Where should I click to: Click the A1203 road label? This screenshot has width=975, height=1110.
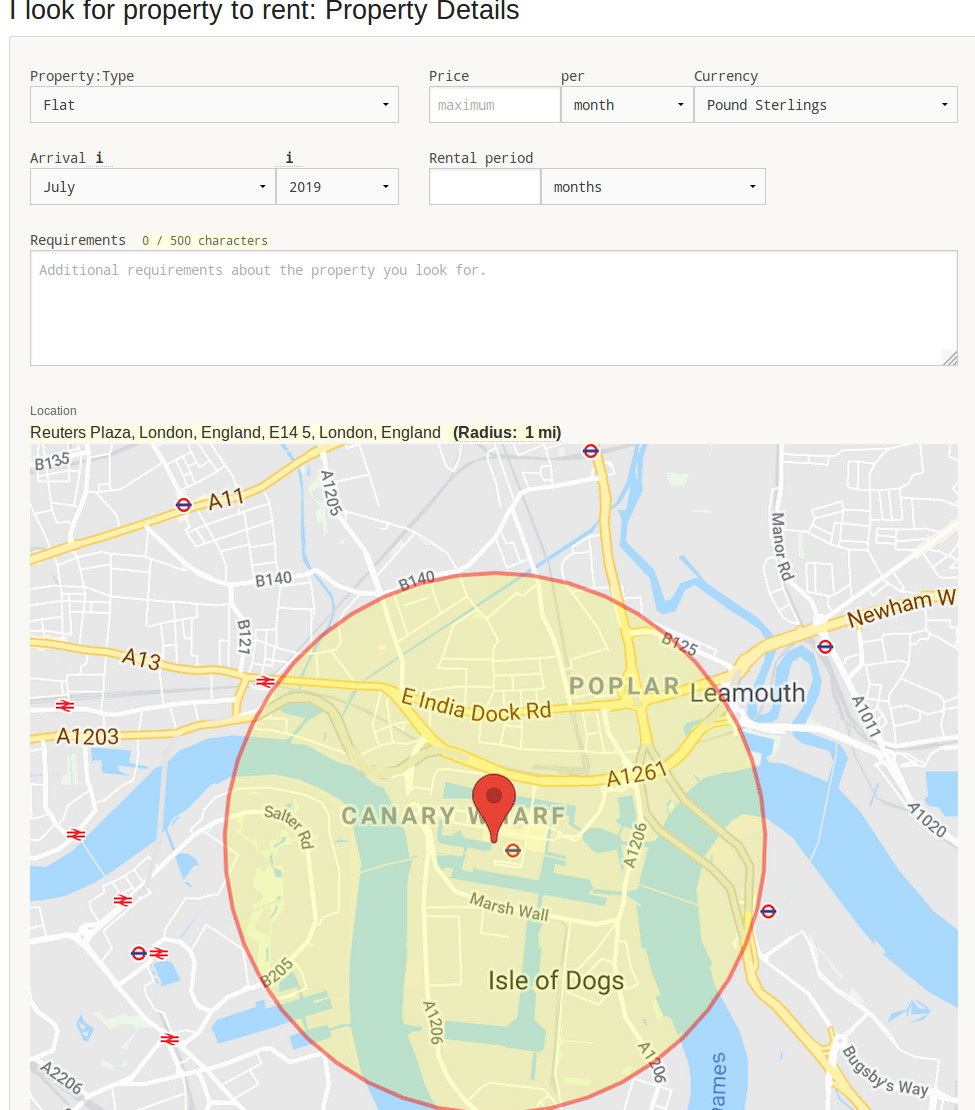(x=87, y=736)
